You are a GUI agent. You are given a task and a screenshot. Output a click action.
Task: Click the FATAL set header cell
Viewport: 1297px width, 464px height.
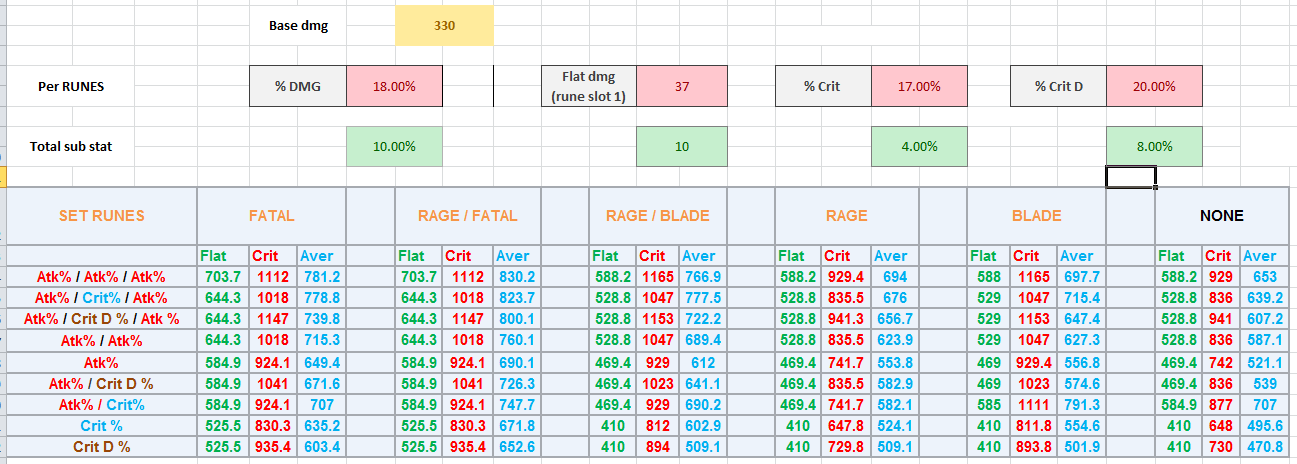(271, 216)
